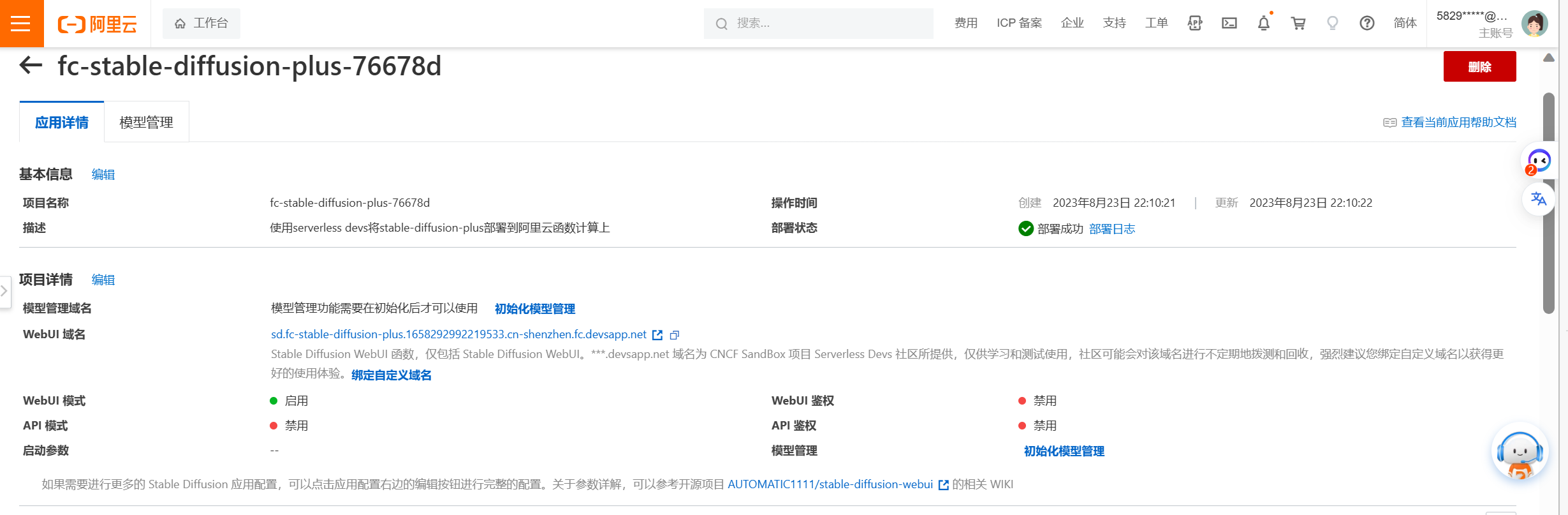
Task: Expand the left sidebar with the chevron
Action: click(x=4, y=291)
